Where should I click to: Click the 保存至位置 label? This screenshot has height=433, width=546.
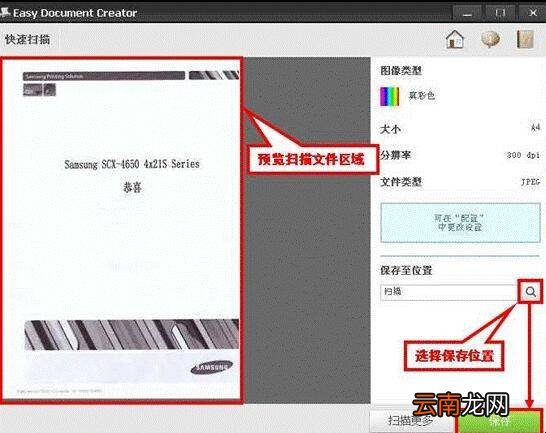tap(406, 270)
